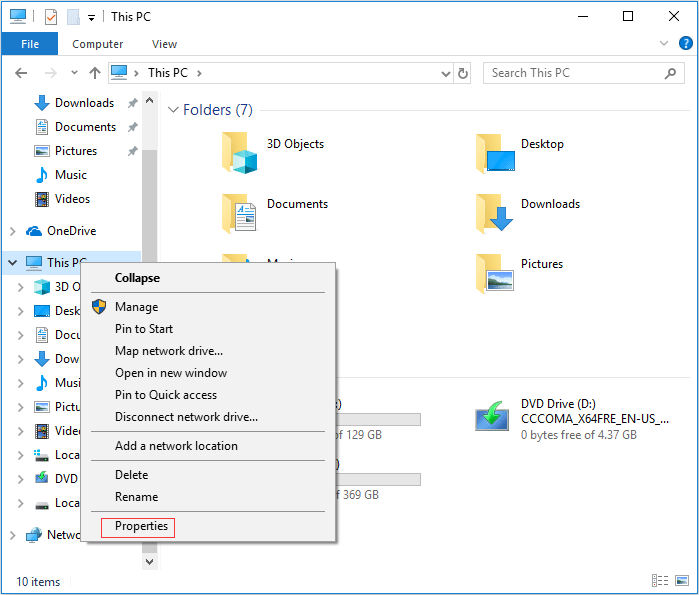Expand the ribbon with the chevron
Viewport: 699px width, 595px height.
[x=664, y=43]
